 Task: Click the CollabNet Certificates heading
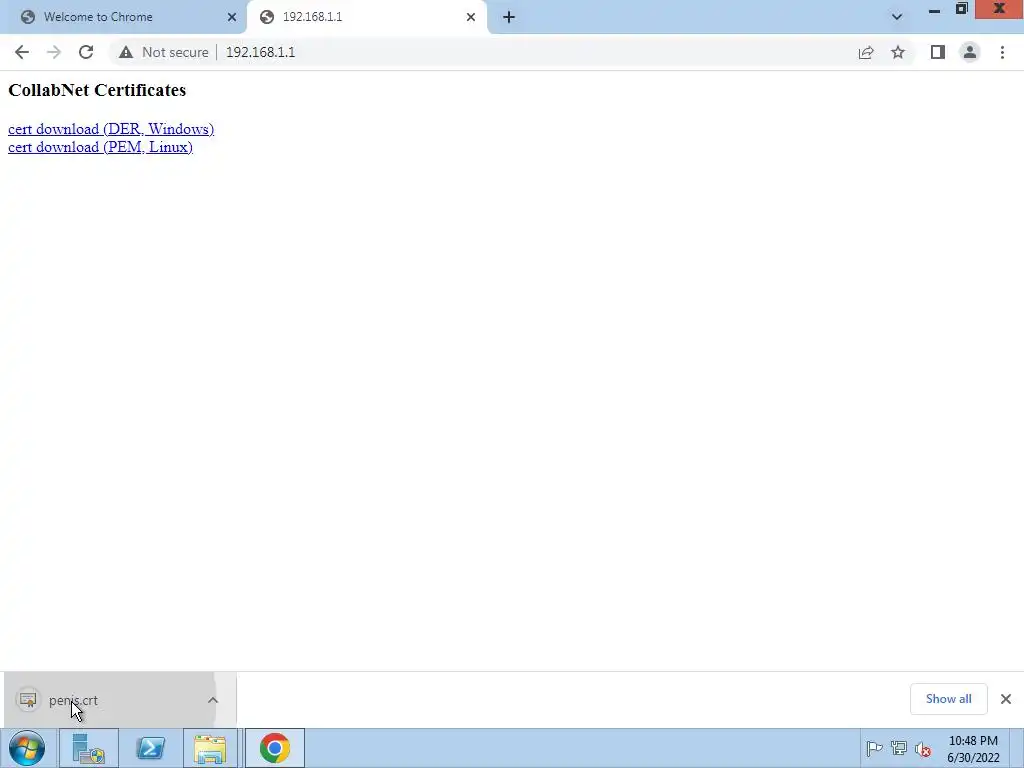coord(97,90)
